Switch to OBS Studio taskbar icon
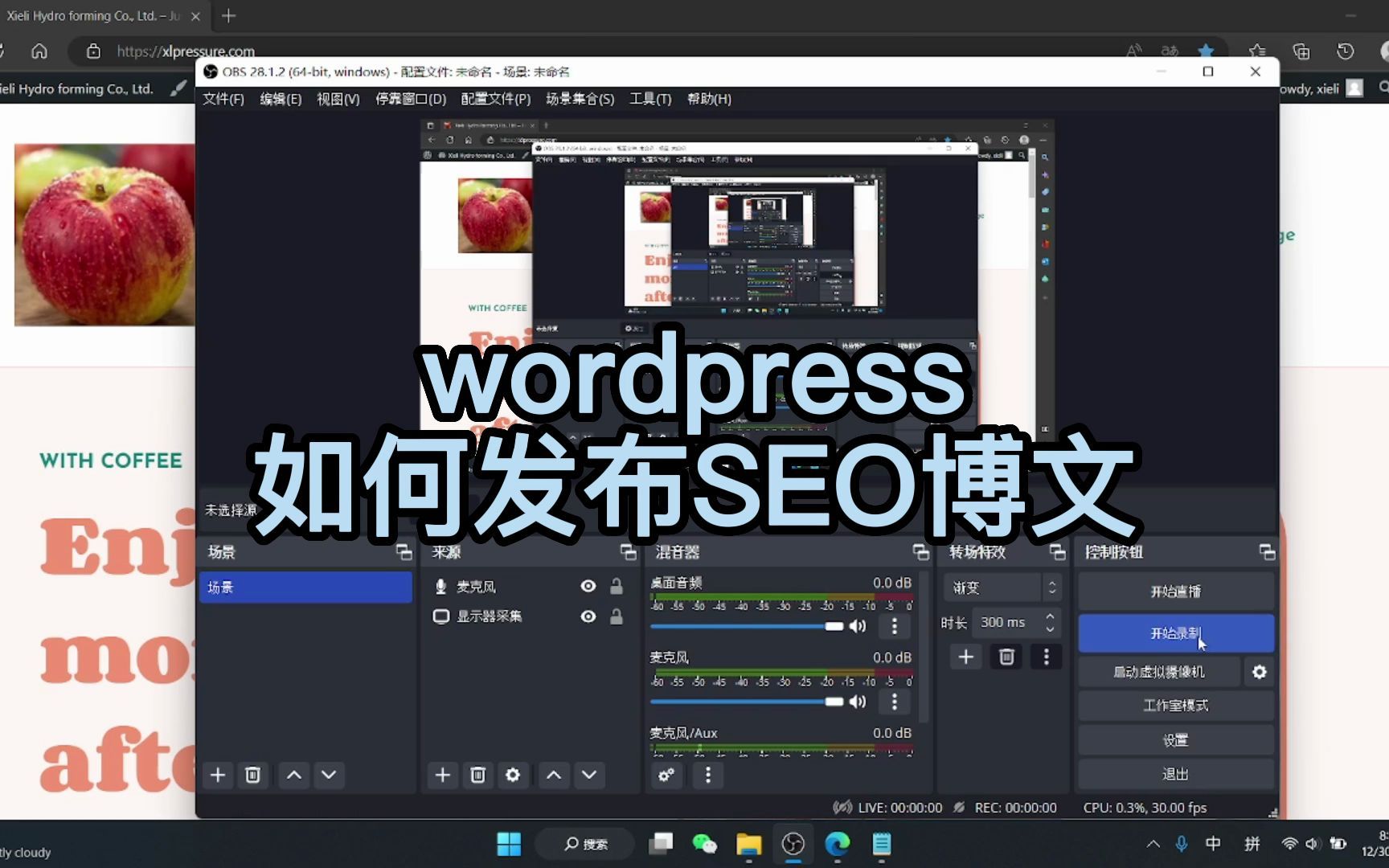 (x=793, y=844)
